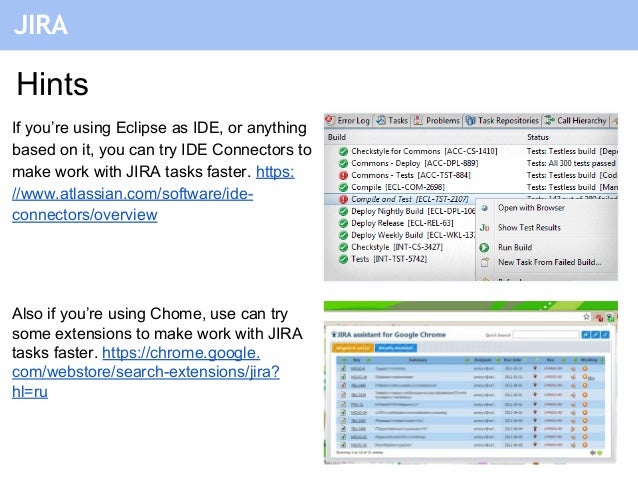Go to next page with green arrow
The height and width of the screenshot is (479, 638).
coord(599,453)
